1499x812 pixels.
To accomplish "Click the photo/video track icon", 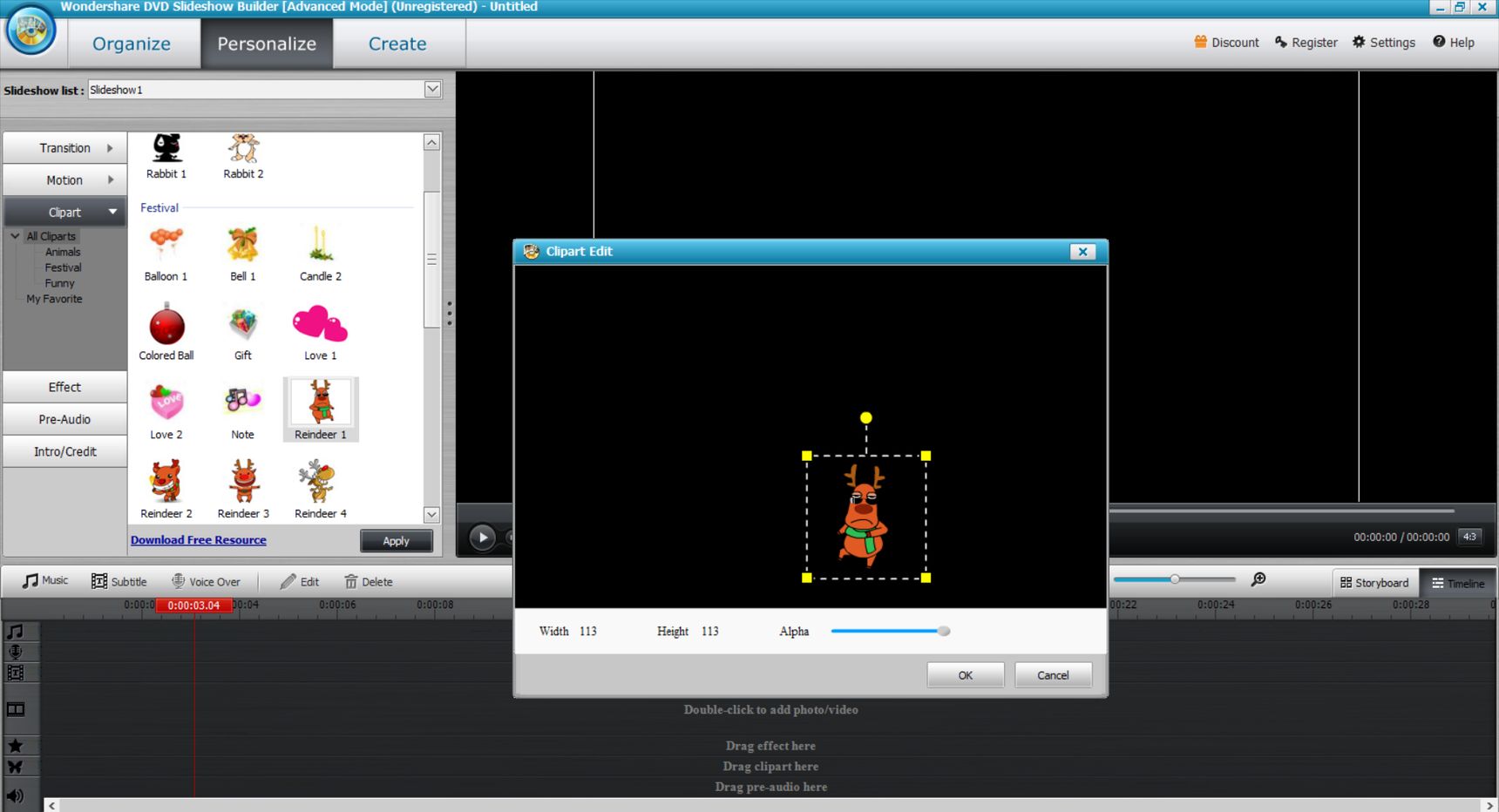I will click(x=15, y=709).
